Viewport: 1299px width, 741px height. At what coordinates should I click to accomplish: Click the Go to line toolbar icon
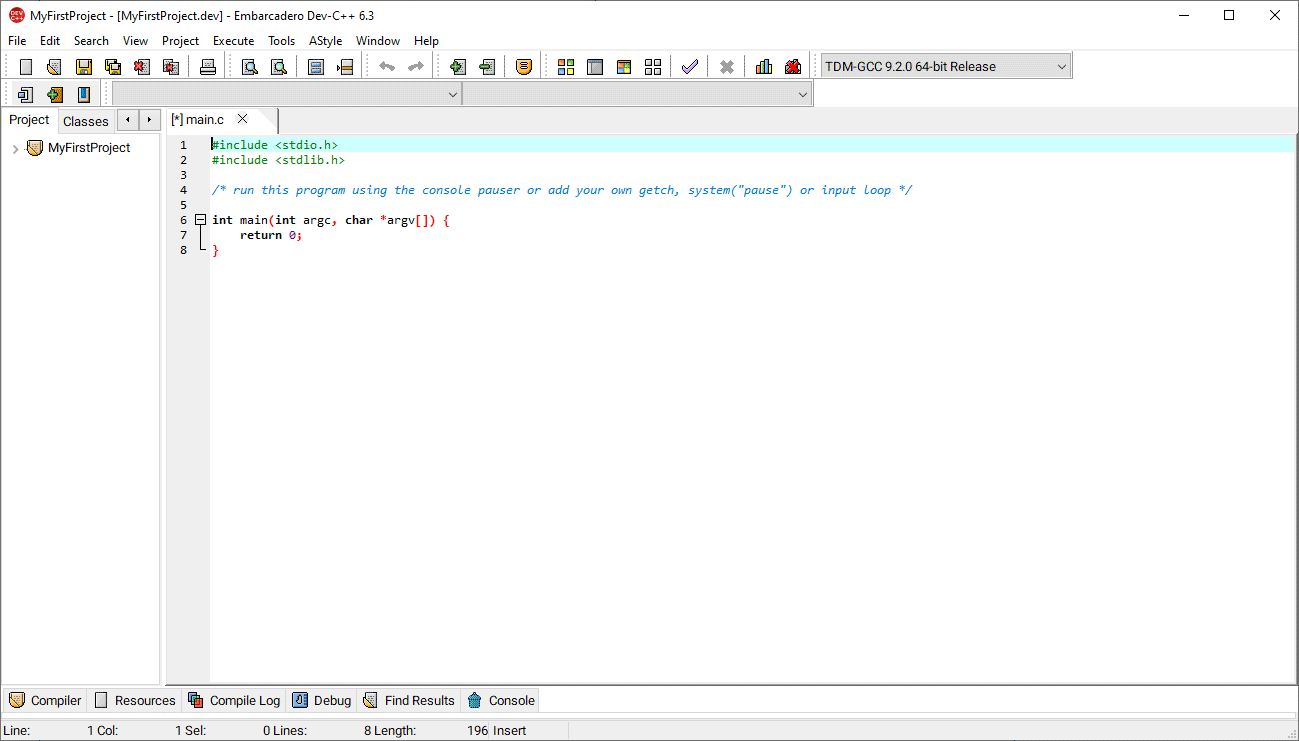[x=345, y=67]
